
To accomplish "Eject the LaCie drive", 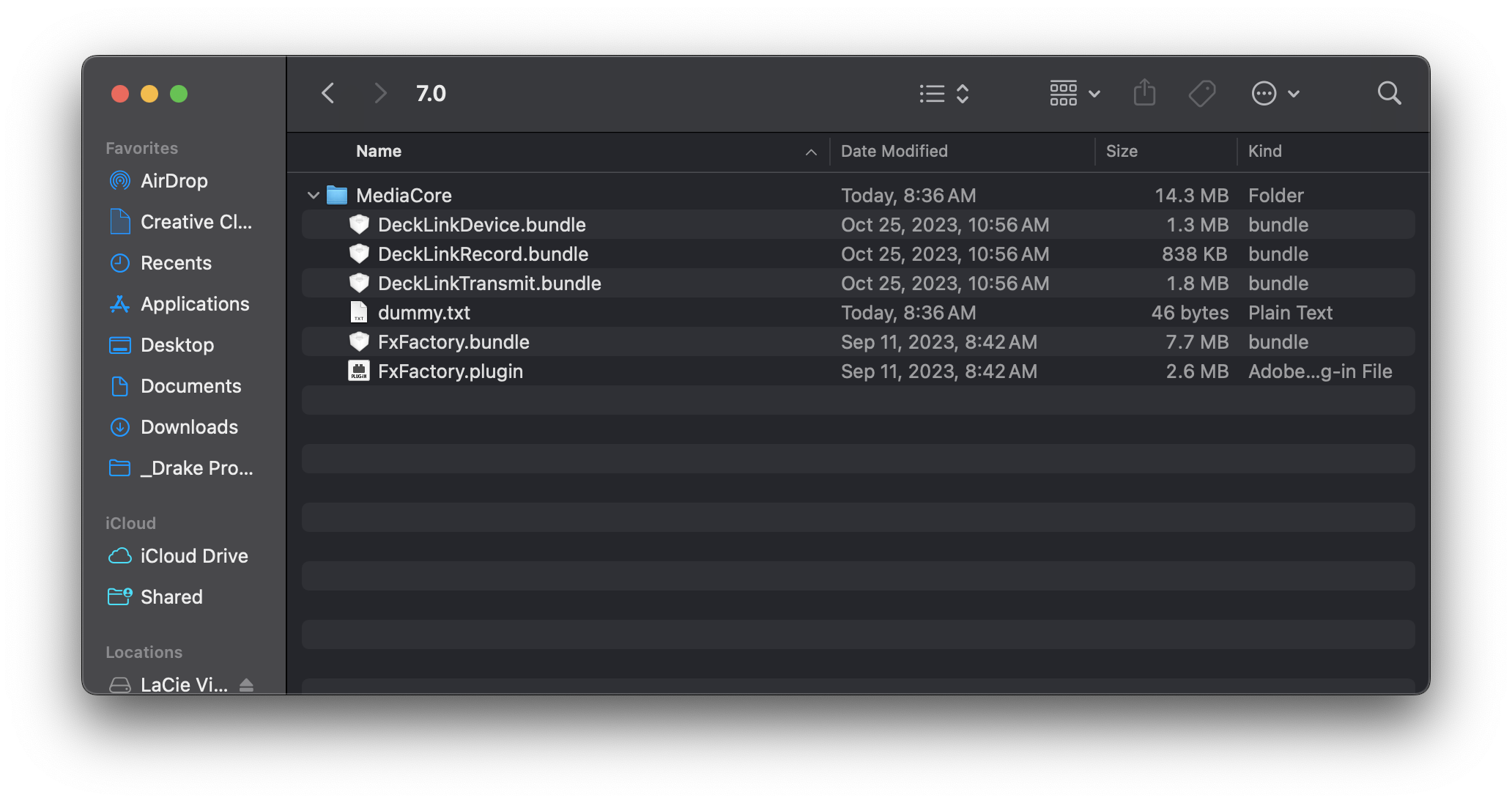I will coord(247,684).
